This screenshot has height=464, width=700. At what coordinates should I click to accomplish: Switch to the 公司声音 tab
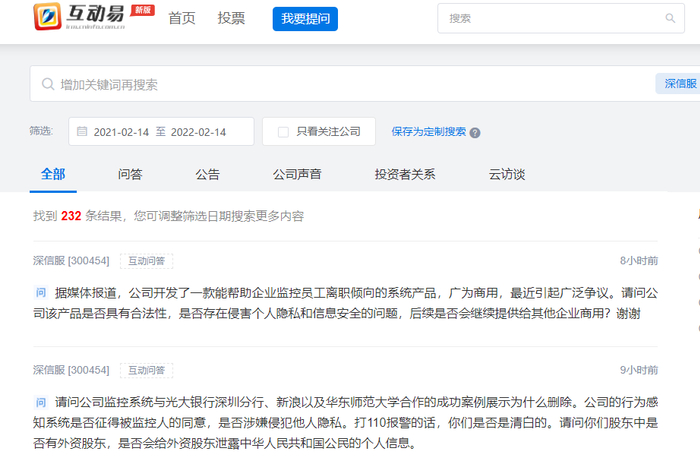coord(297,174)
